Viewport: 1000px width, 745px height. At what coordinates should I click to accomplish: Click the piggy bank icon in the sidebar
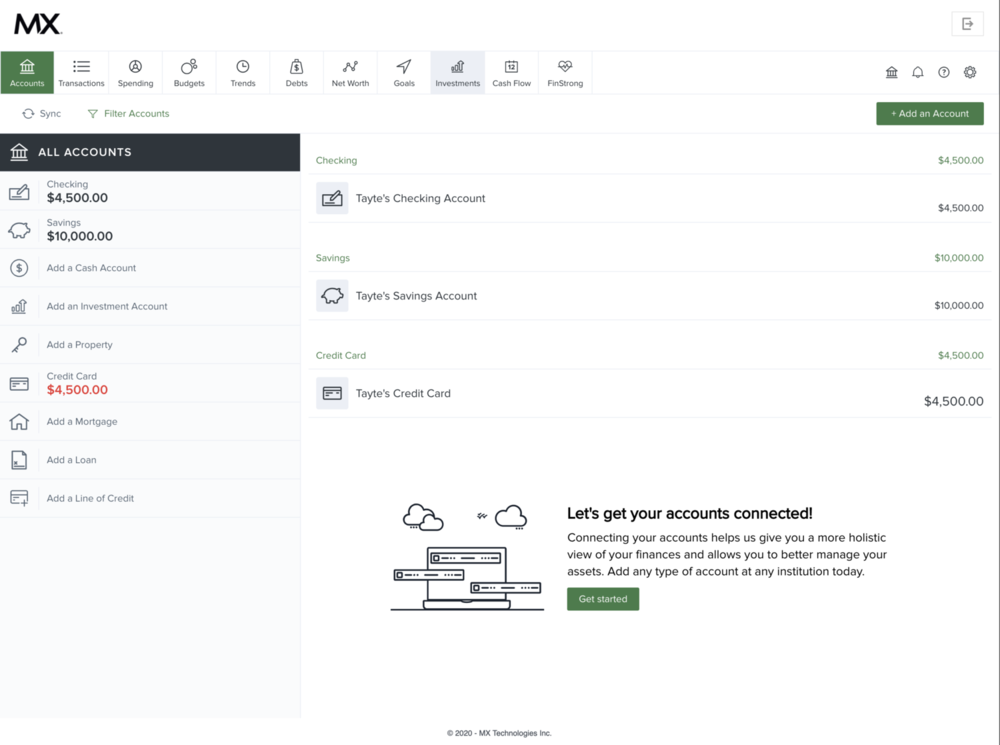(x=19, y=230)
